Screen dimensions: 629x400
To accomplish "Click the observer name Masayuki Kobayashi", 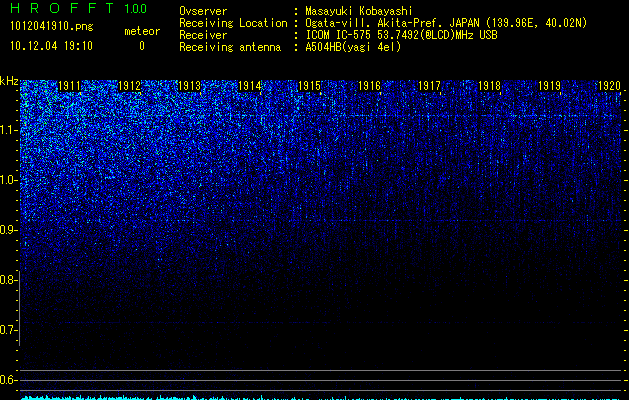I will pos(359,11).
